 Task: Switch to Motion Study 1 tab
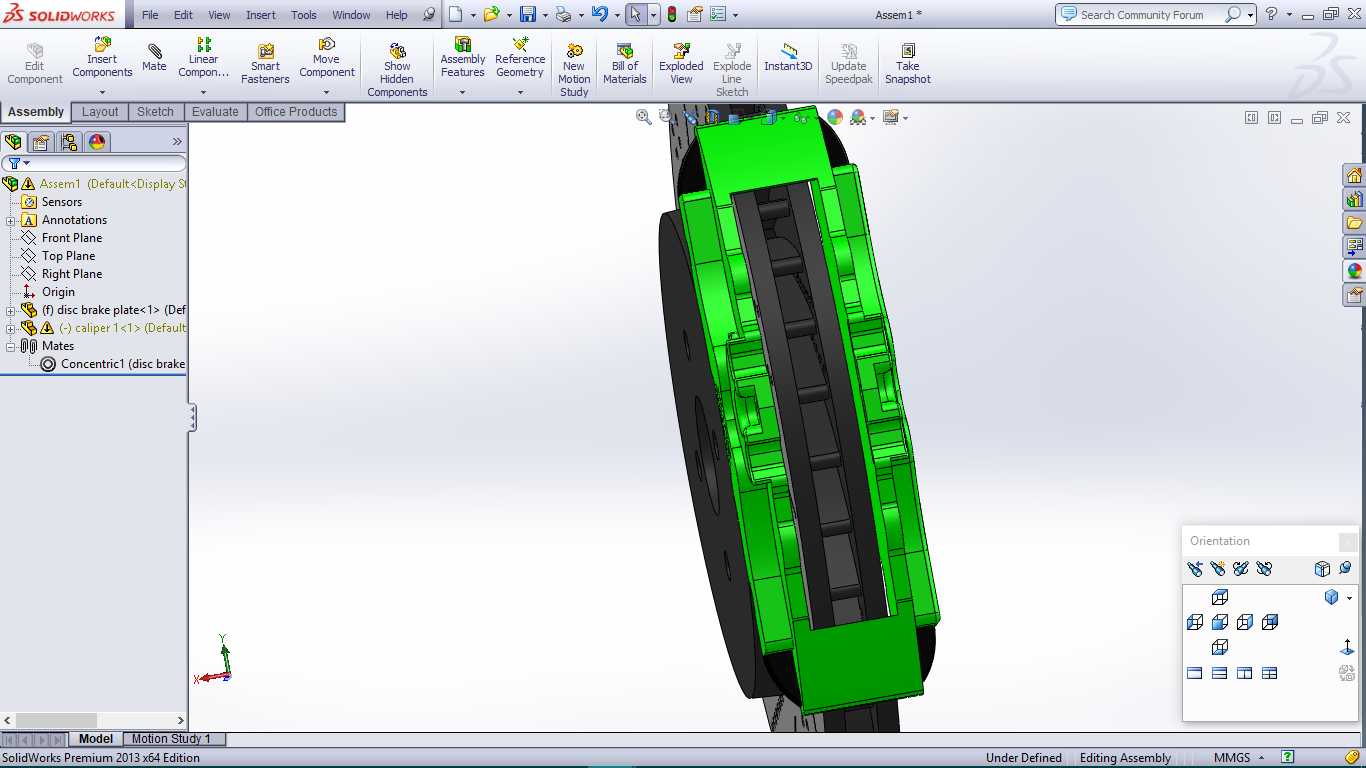pyautogui.click(x=171, y=739)
